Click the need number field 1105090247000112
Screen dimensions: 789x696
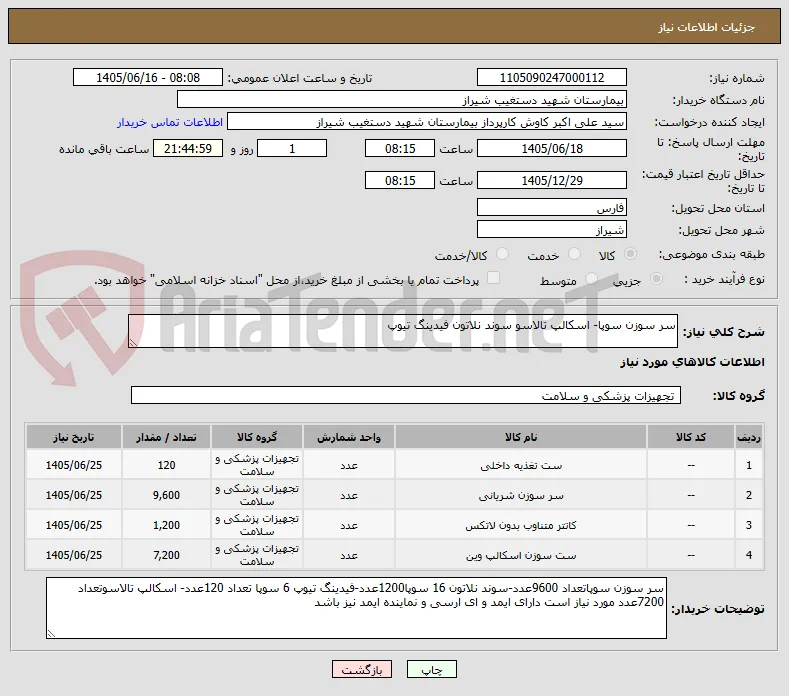[x=551, y=78]
